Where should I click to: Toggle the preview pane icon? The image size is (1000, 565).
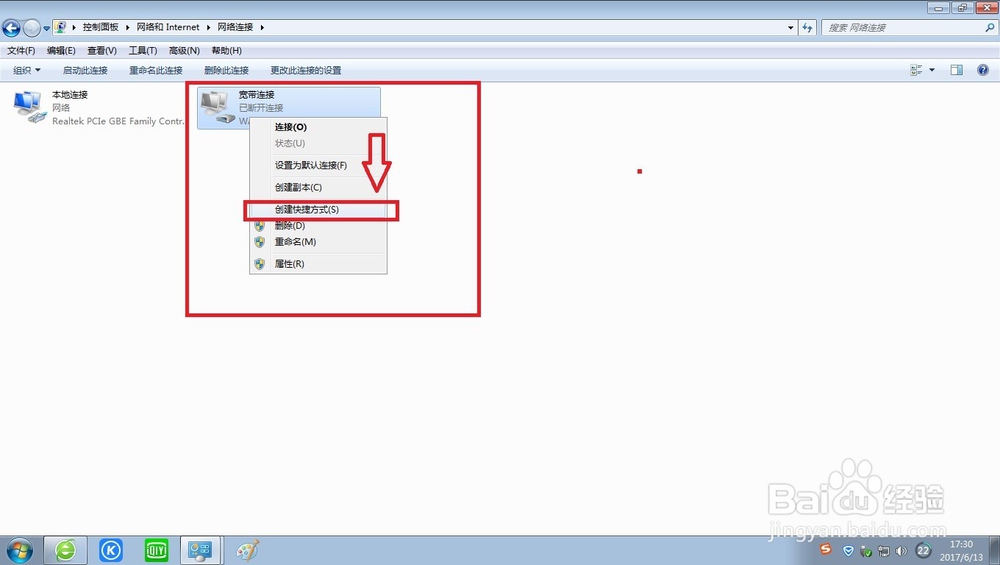957,70
